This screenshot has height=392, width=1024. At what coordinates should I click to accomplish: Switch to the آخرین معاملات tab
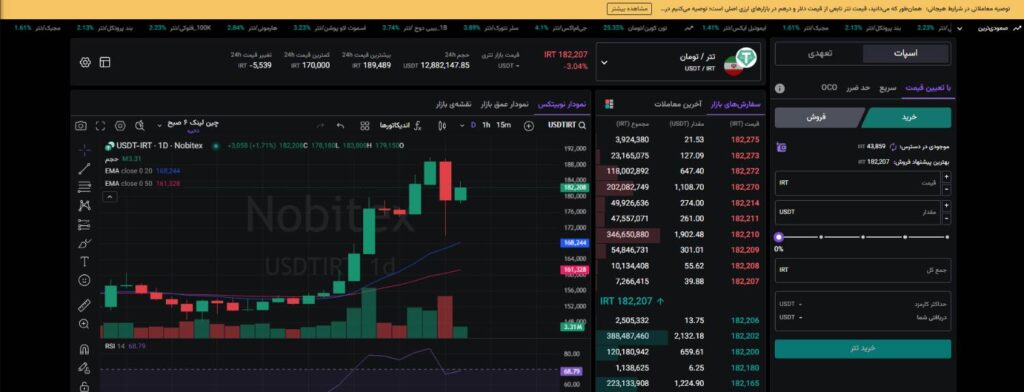point(678,105)
